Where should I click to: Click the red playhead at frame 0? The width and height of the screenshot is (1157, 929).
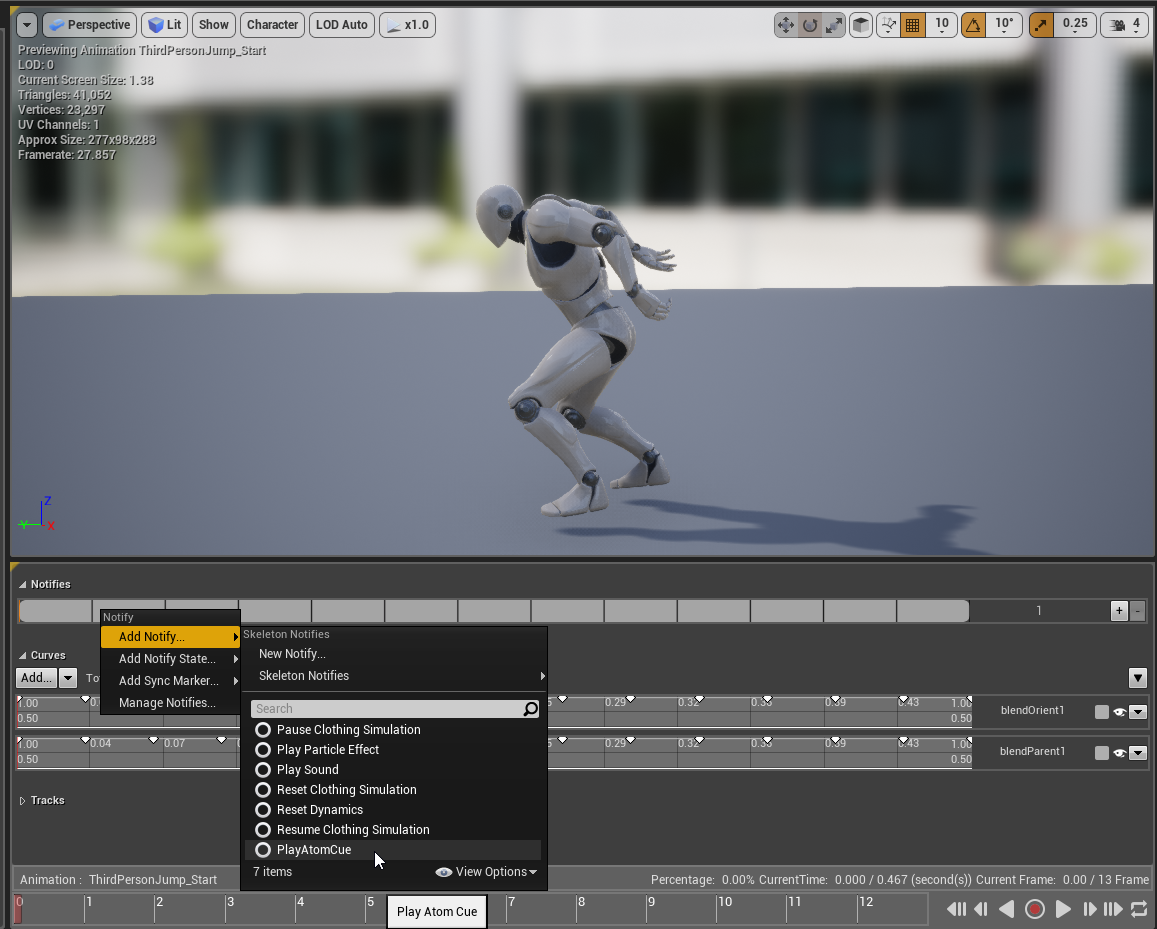[18, 908]
